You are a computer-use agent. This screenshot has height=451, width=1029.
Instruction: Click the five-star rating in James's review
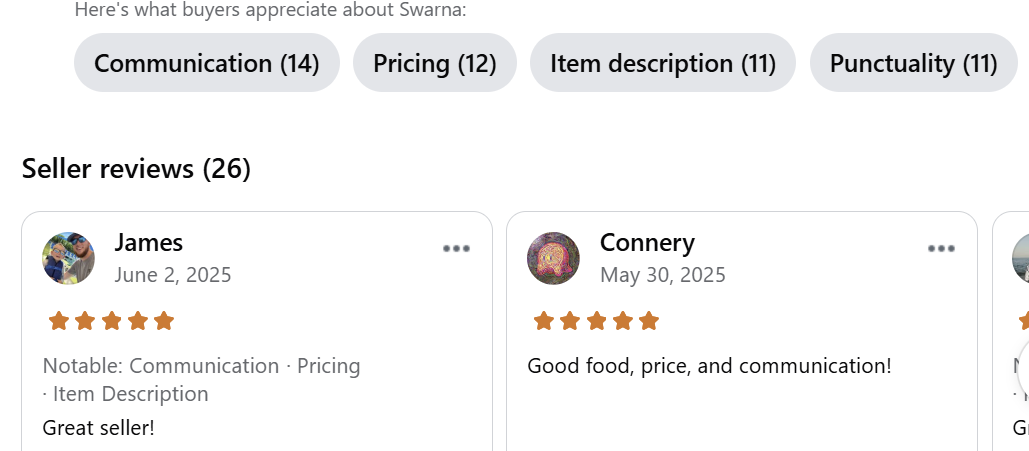[x=111, y=321]
